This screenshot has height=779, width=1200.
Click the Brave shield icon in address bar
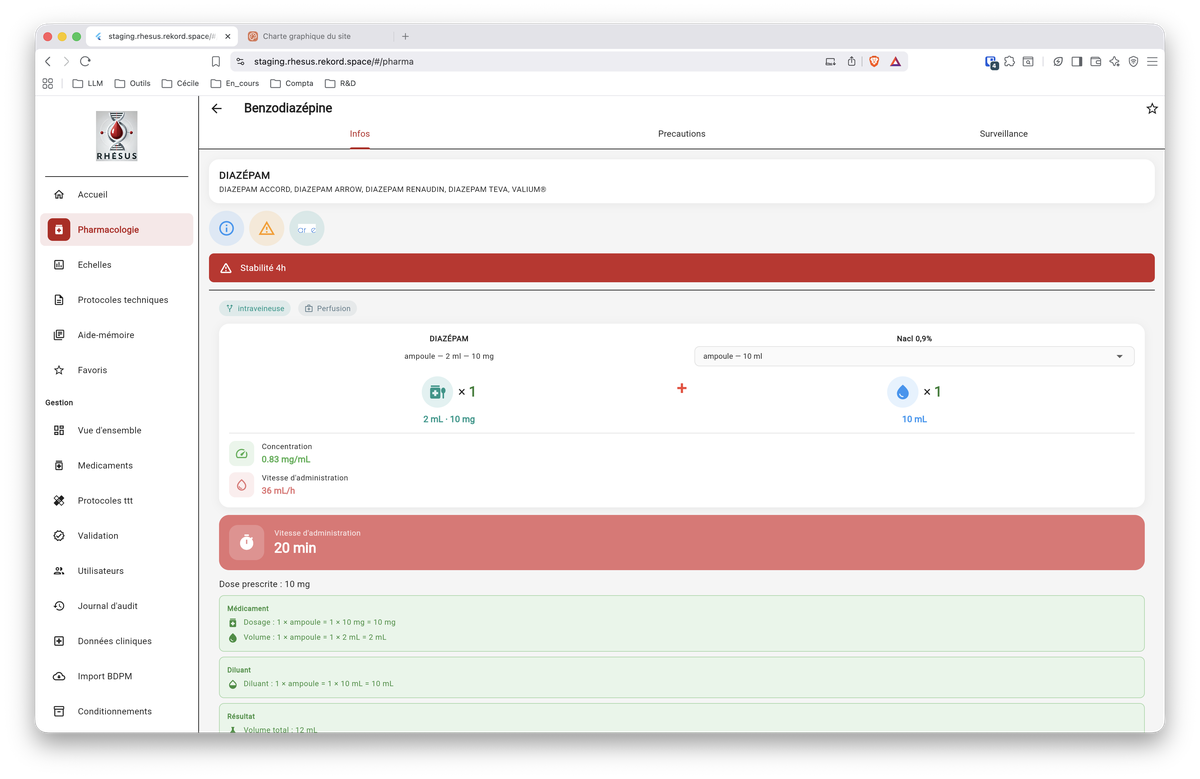point(874,61)
